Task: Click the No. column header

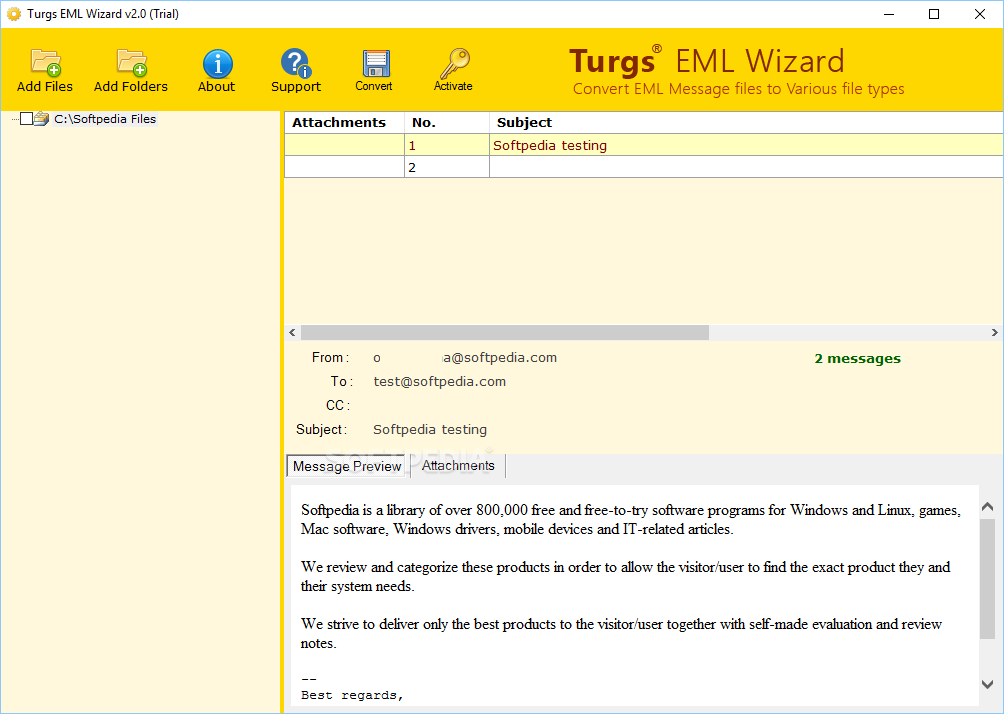Action: pyautogui.click(x=447, y=122)
